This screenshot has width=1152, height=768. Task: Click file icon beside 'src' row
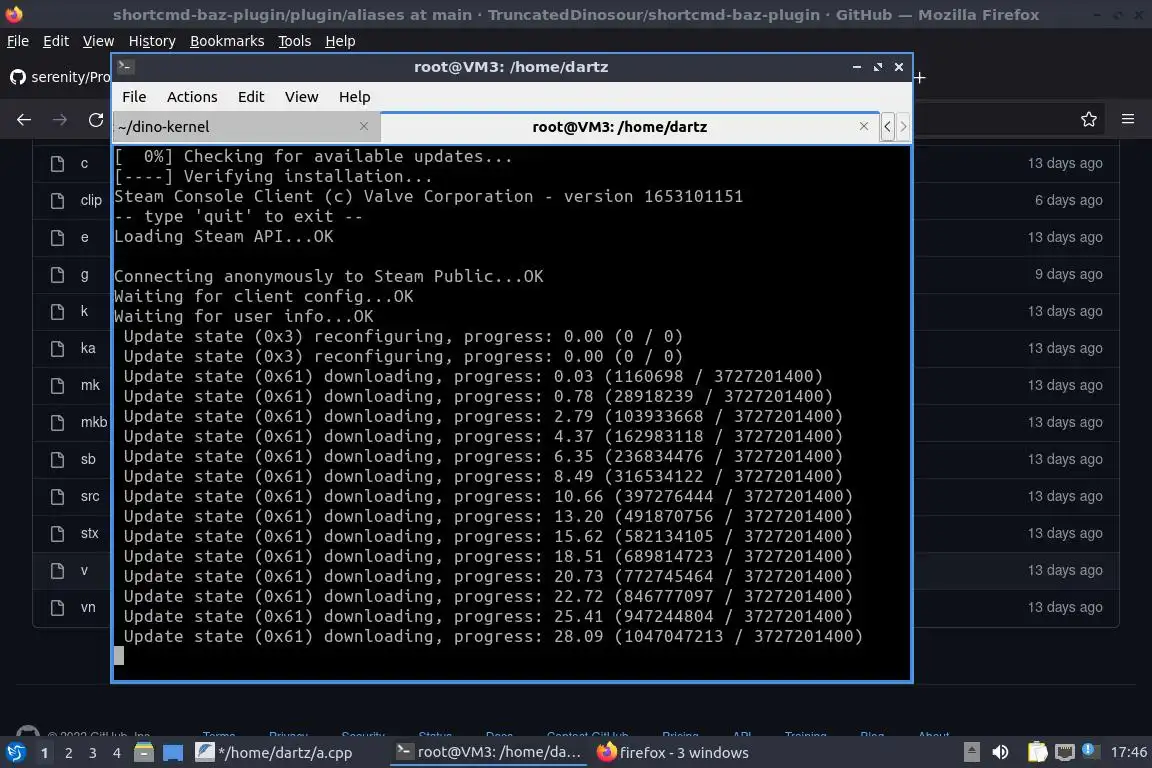[57, 496]
